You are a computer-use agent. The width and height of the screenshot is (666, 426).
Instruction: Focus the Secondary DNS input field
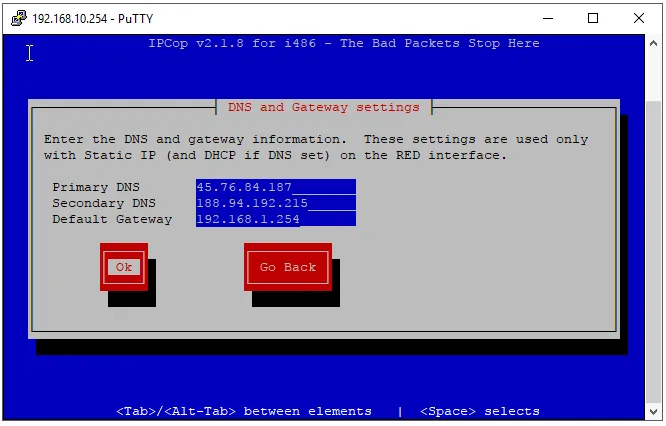[276, 203]
